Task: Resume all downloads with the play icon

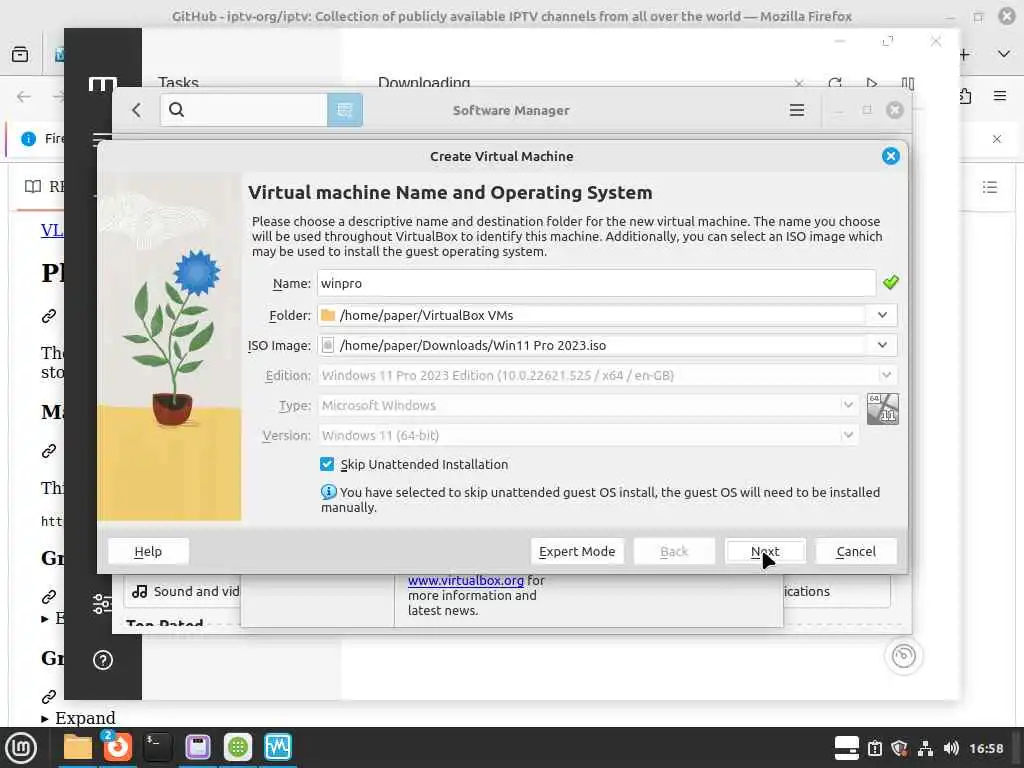Action: pos(871,83)
